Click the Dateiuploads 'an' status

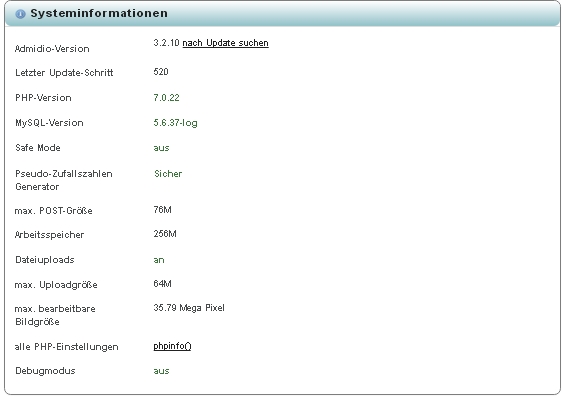[159, 260]
